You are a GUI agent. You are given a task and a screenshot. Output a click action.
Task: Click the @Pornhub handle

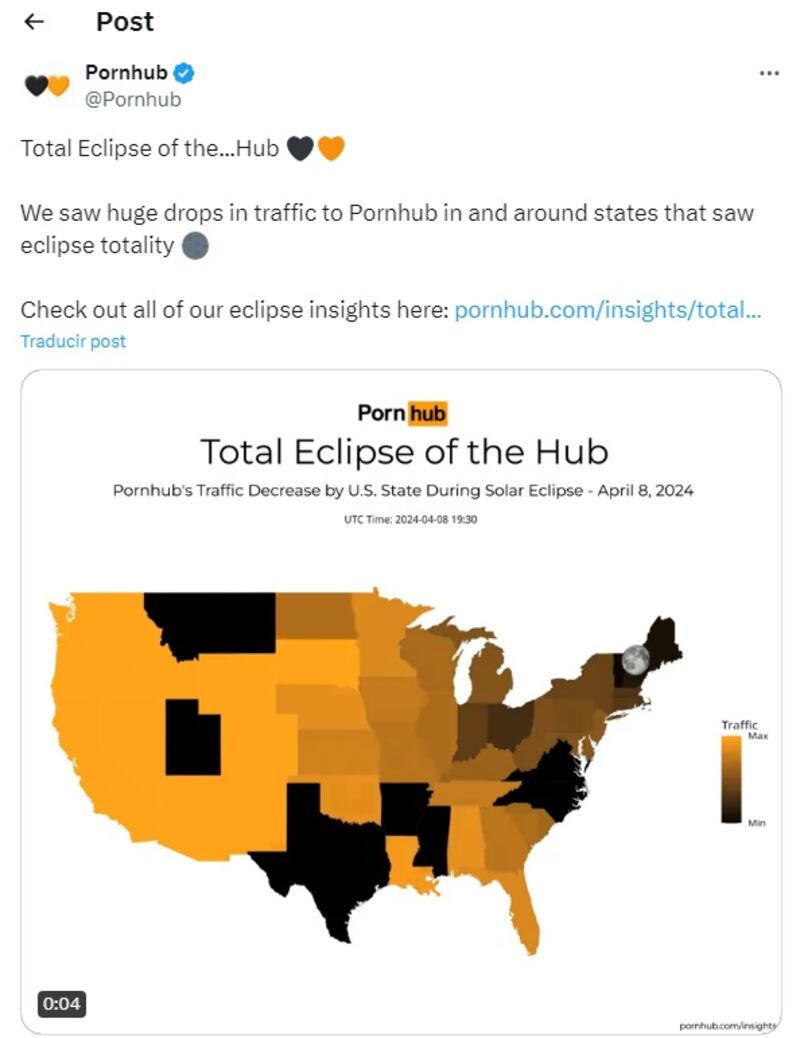click(x=133, y=99)
